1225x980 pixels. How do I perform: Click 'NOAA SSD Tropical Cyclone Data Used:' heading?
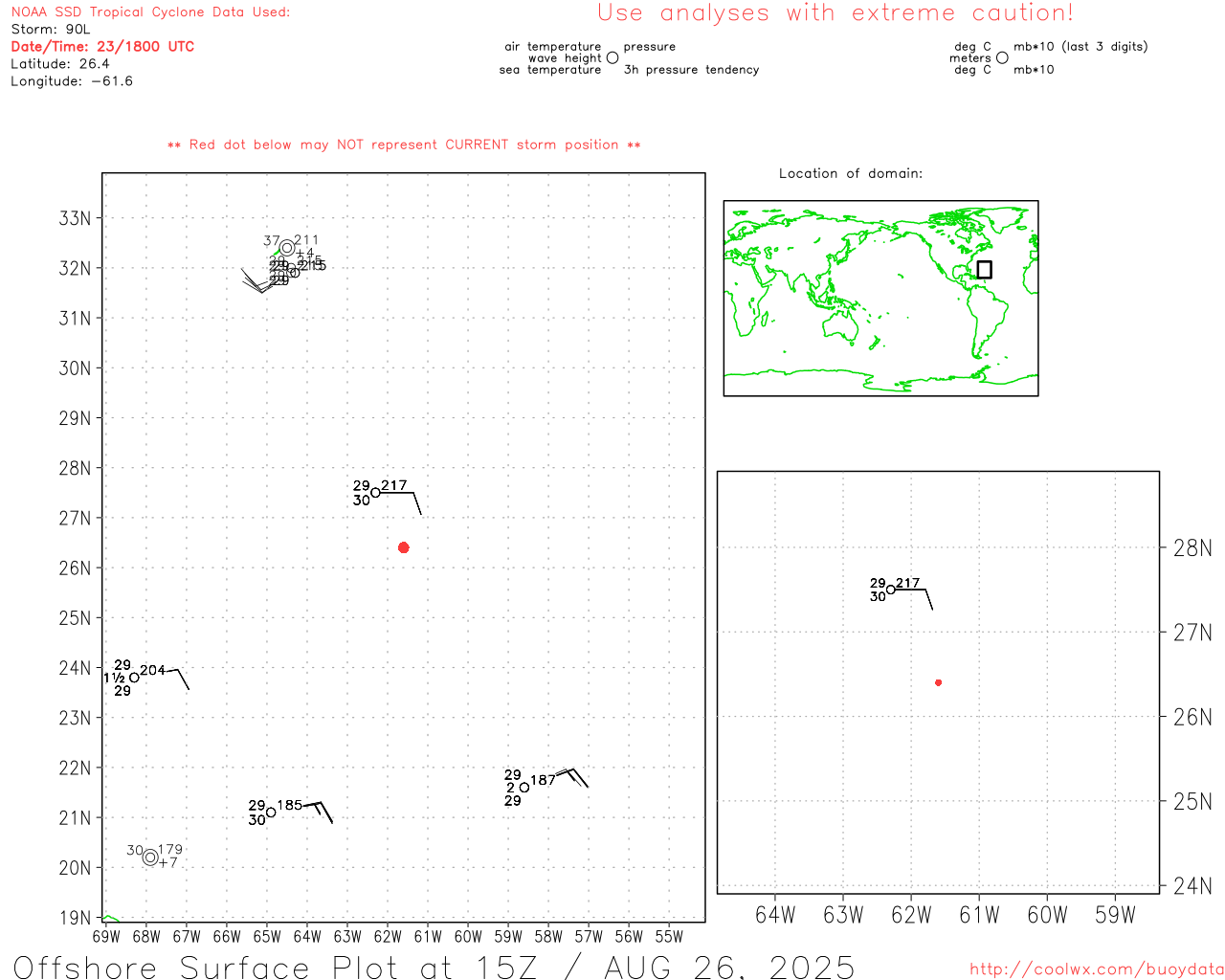pos(150,12)
